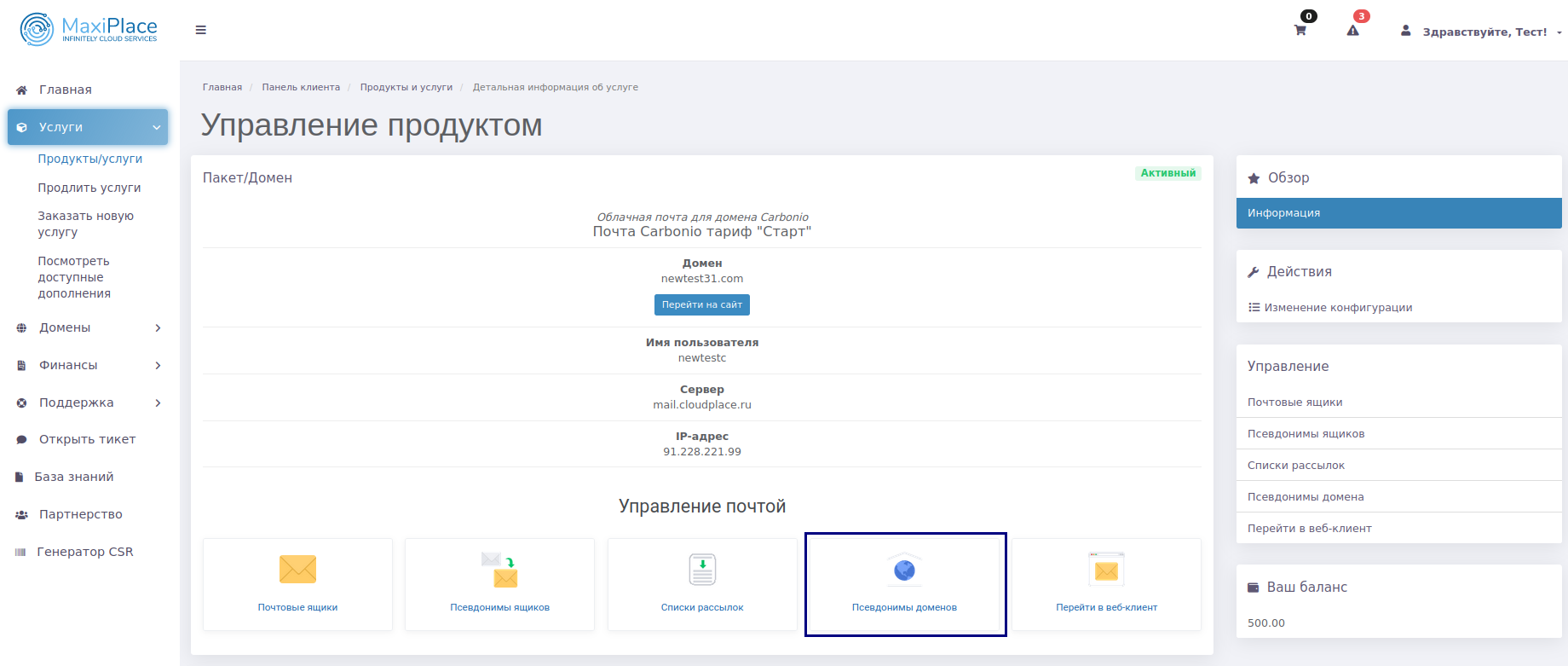This screenshot has width=1568, height=666.
Task: Open Посмотреть доступные дополнения
Action: (x=74, y=277)
